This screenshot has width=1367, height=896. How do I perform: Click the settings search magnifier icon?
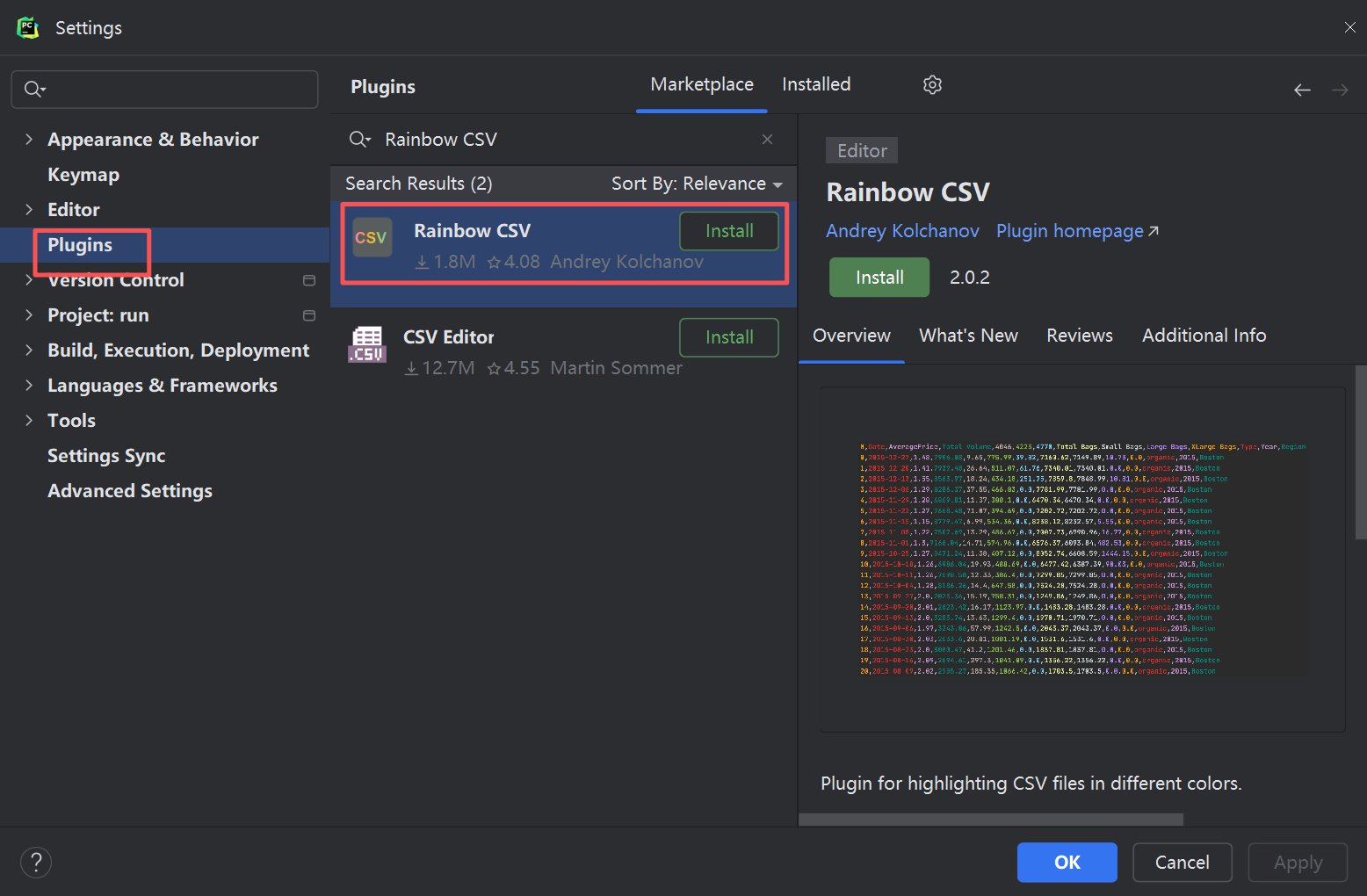click(x=35, y=89)
